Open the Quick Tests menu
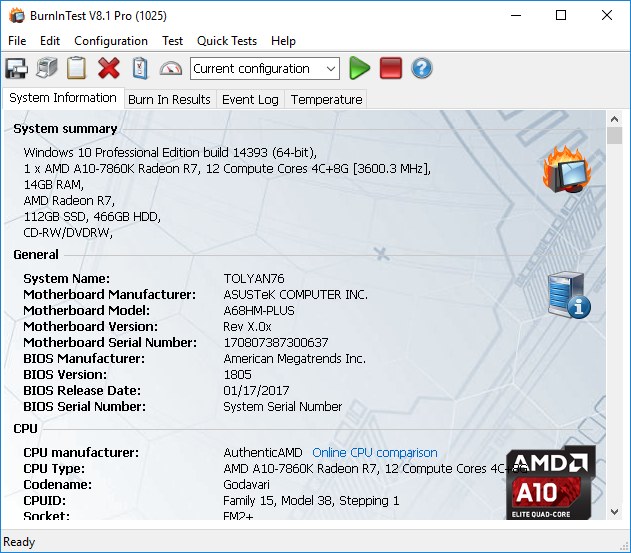The height and width of the screenshot is (553, 631). [x=227, y=41]
